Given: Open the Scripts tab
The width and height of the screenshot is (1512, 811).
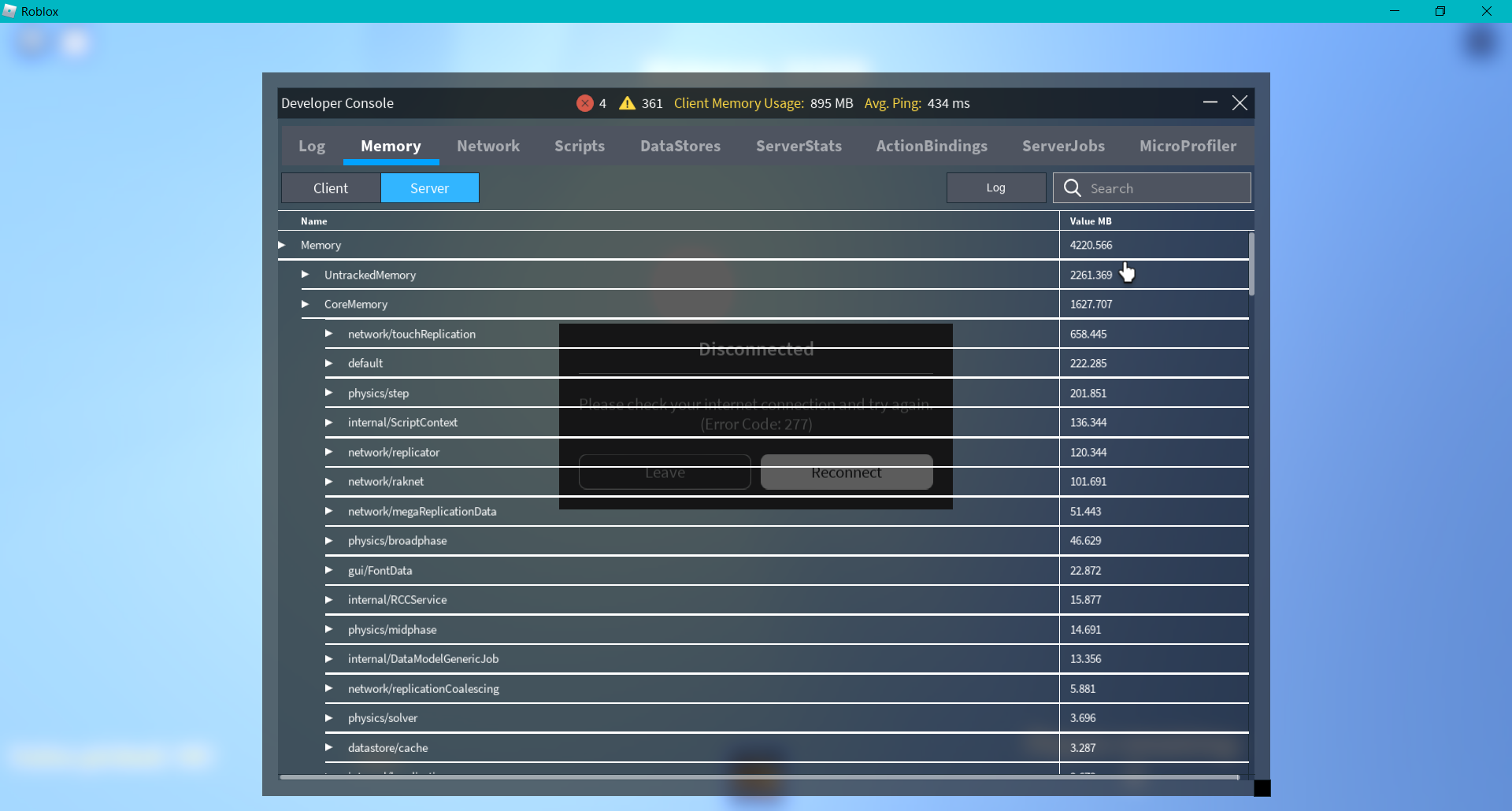Looking at the screenshot, I should point(580,146).
